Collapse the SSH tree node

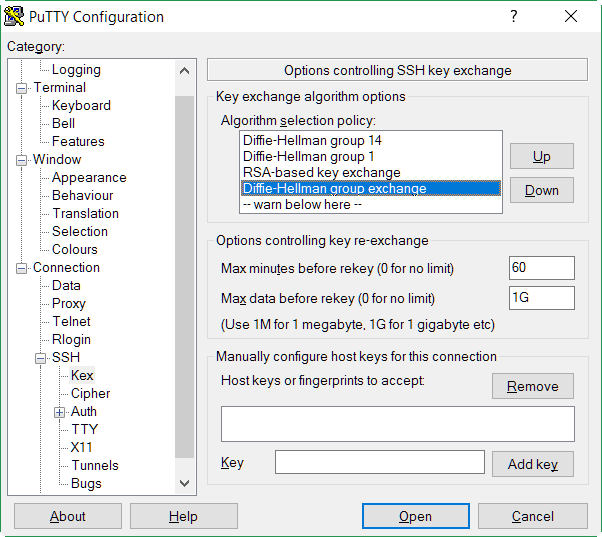(x=41, y=358)
